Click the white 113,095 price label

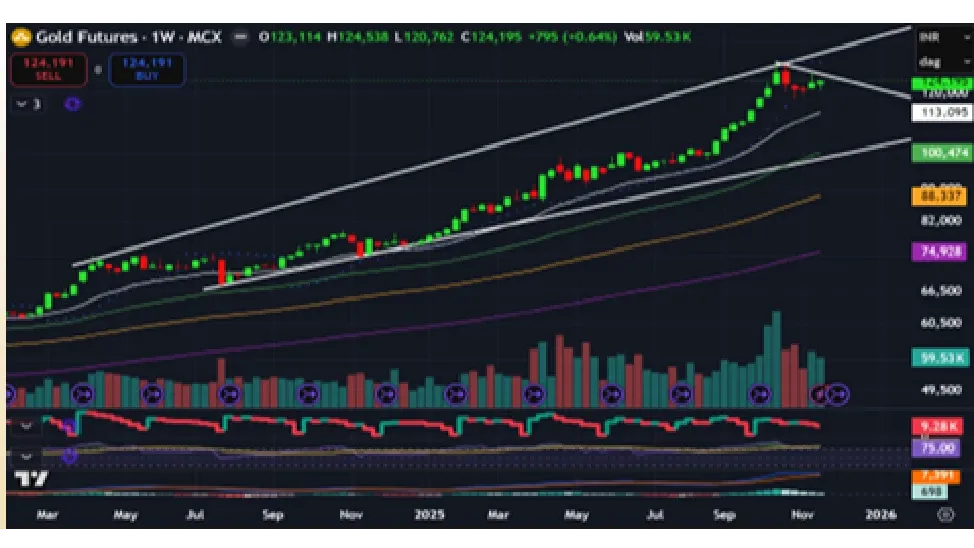[x=942, y=112]
